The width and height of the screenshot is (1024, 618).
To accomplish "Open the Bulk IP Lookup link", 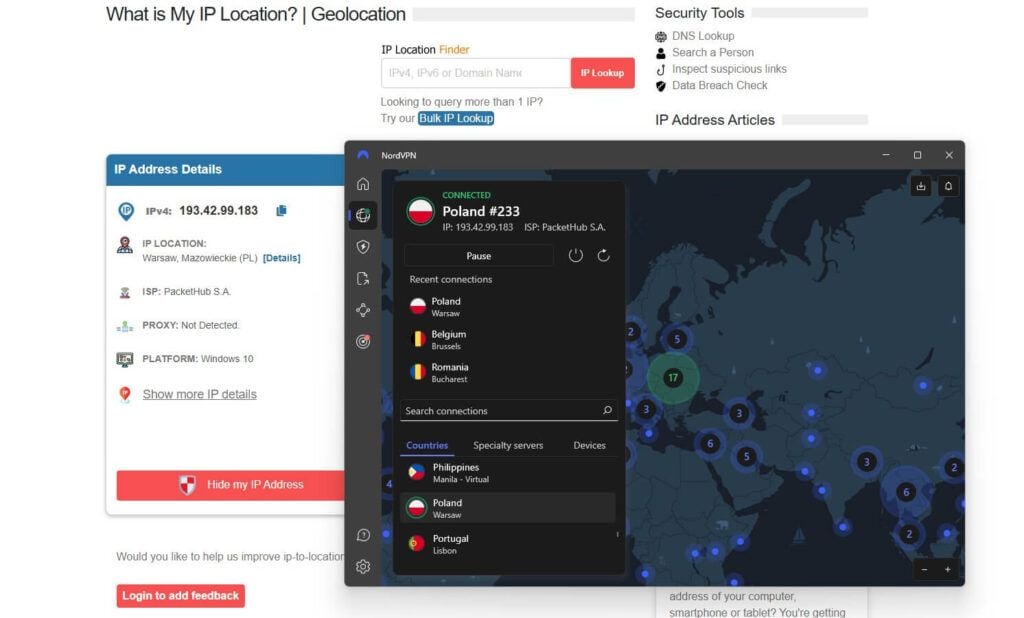I will tap(456, 118).
